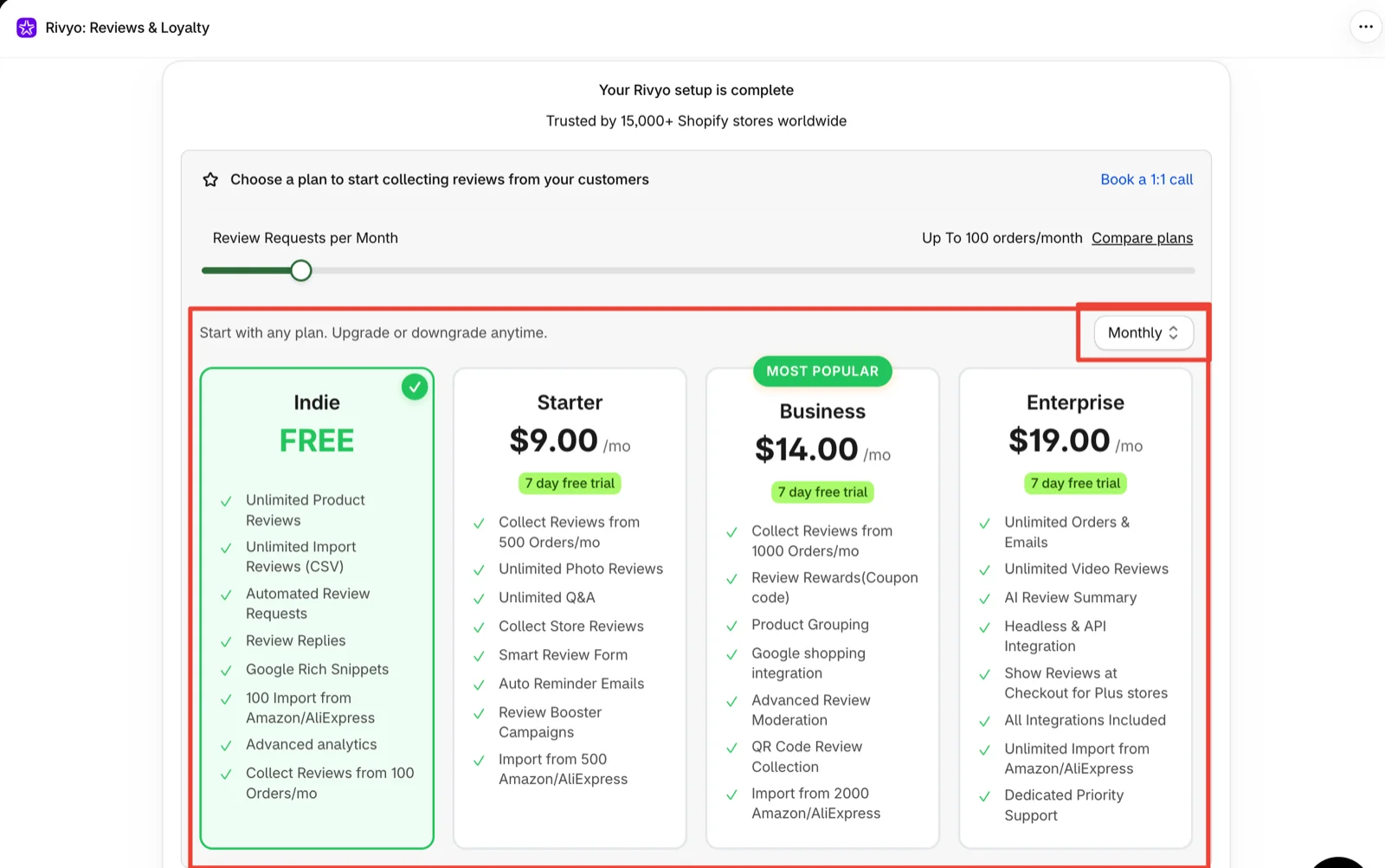Click checkmark next to Google shopping integration

click(731, 655)
